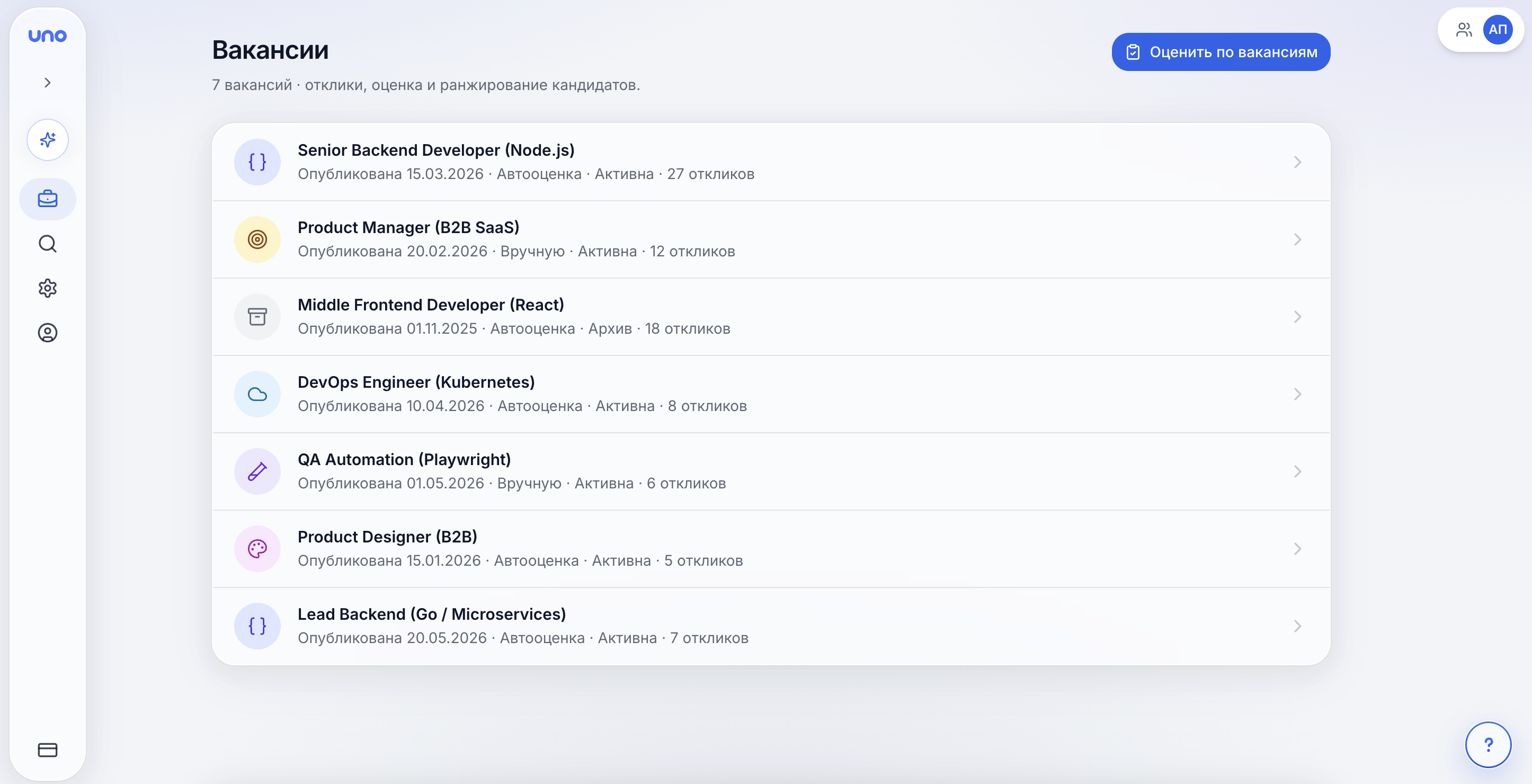Open Product Manager (B2B SaaS) row chevron

1297,239
